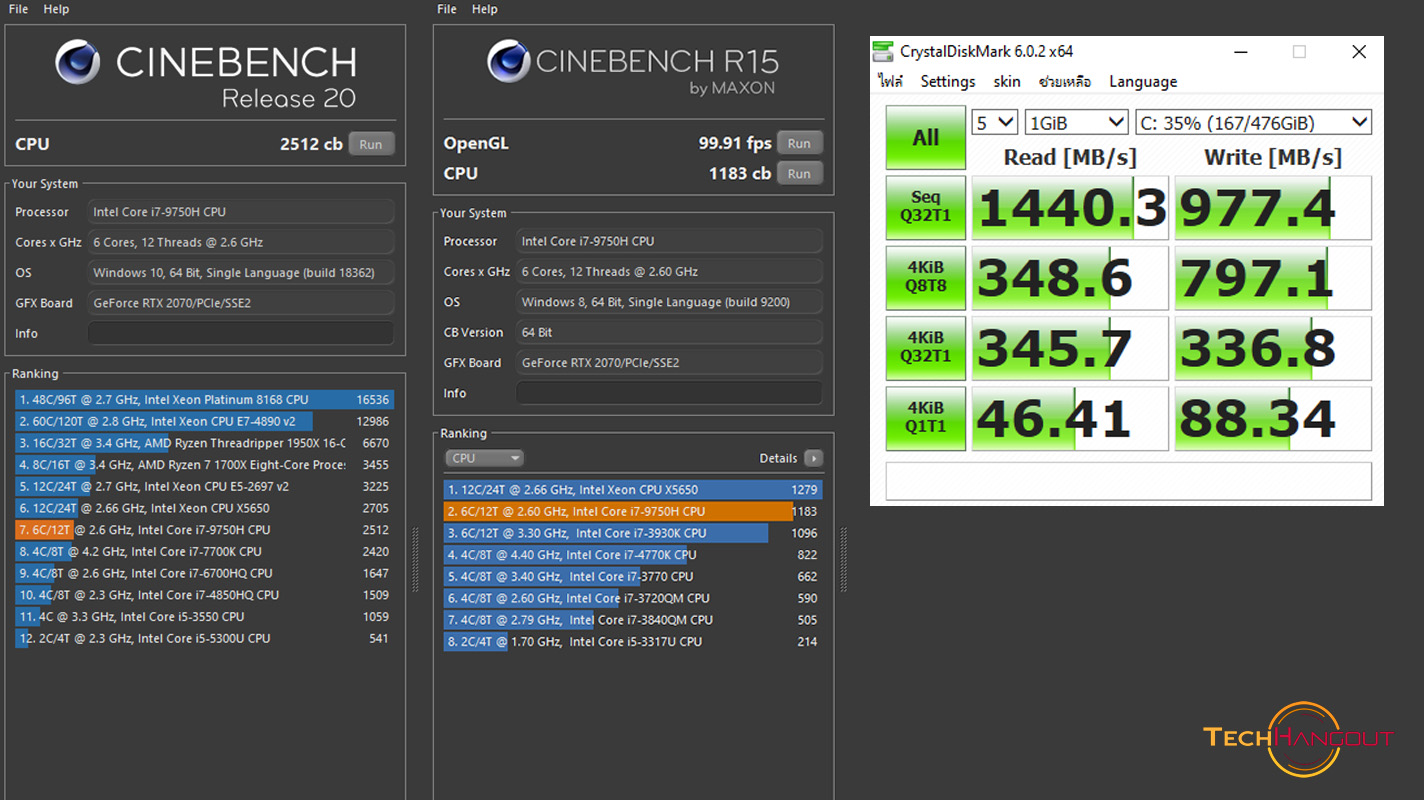Screen dimensions: 1424x800
Task: Open File menu in Cinebench R15
Action: pyautogui.click(x=447, y=9)
